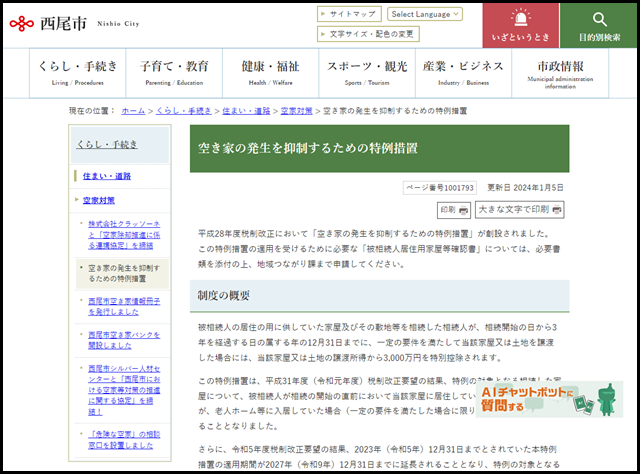Open 文字サイズ・配色の変更 settings
The image size is (640, 474).
click(x=368, y=34)
